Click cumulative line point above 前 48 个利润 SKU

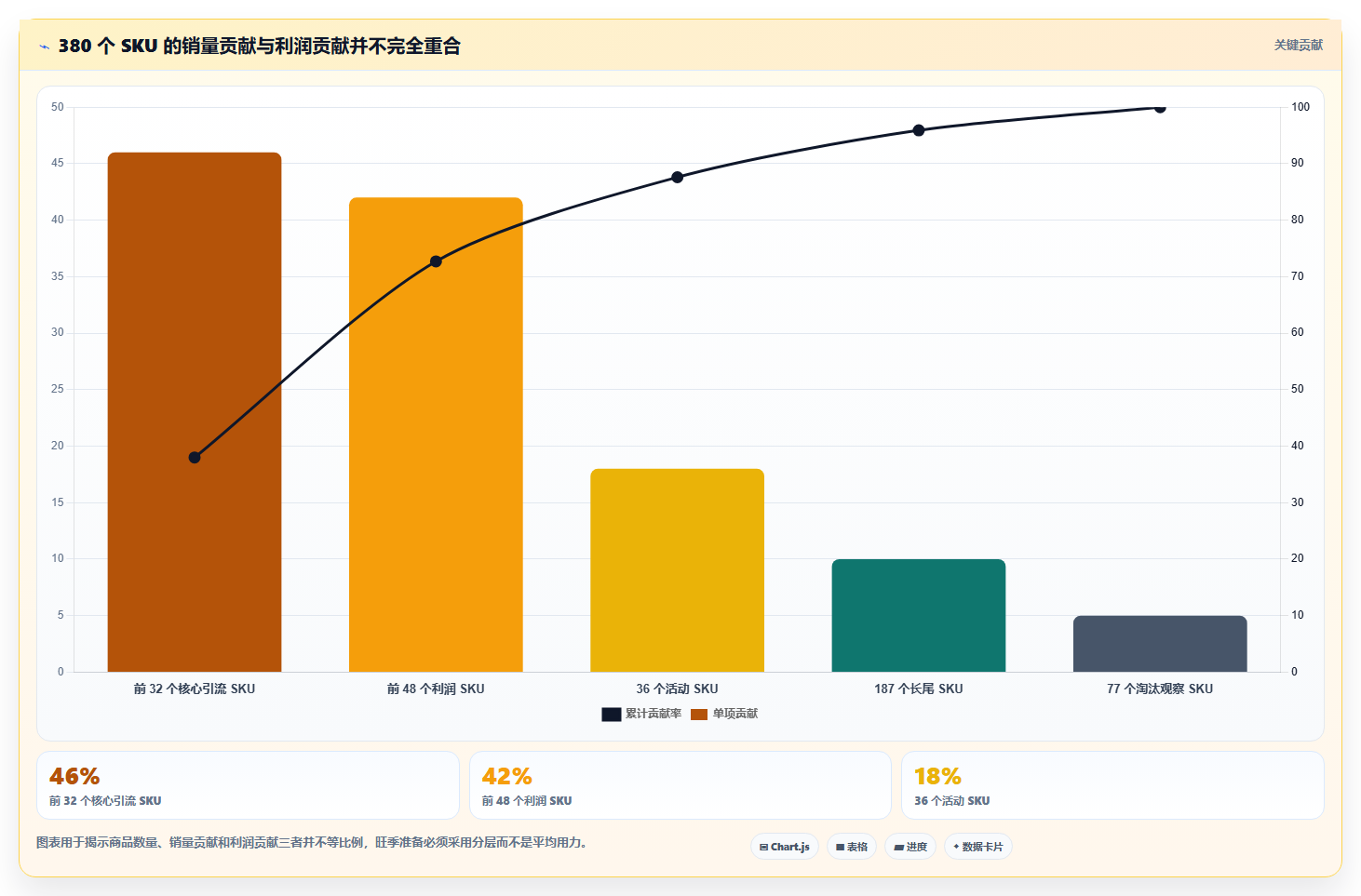pyautogui.click(x=436, y=261)
